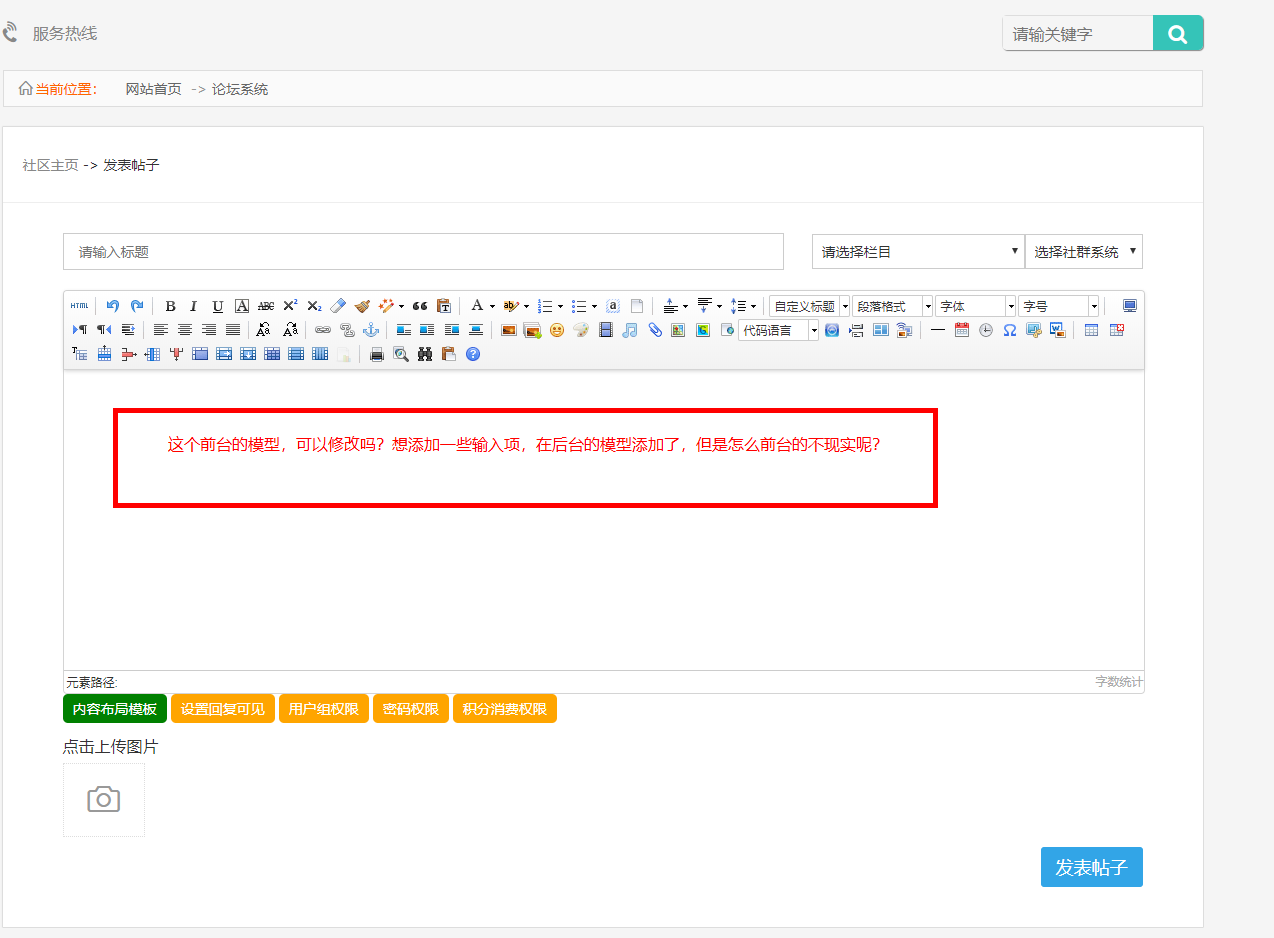Open the 请选择栏目 dropdown
This screenshot has width=1274, height=938.
click(918, 252)
